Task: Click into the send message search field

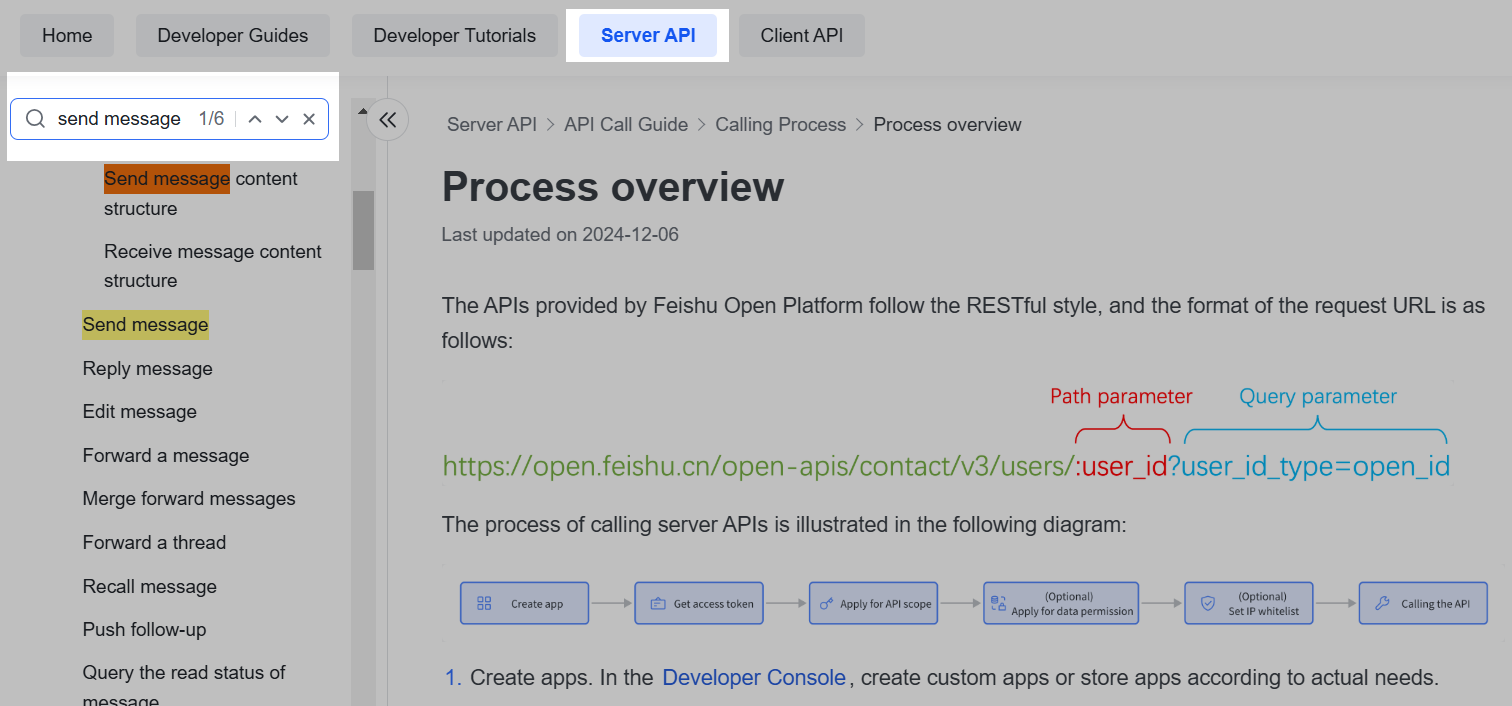Action: pos(120,119)
